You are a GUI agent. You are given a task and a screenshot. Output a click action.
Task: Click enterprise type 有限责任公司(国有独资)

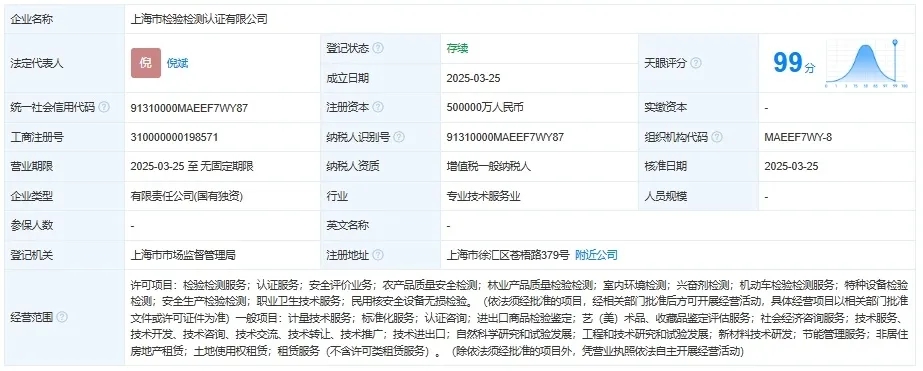click(x=187, y=197)
